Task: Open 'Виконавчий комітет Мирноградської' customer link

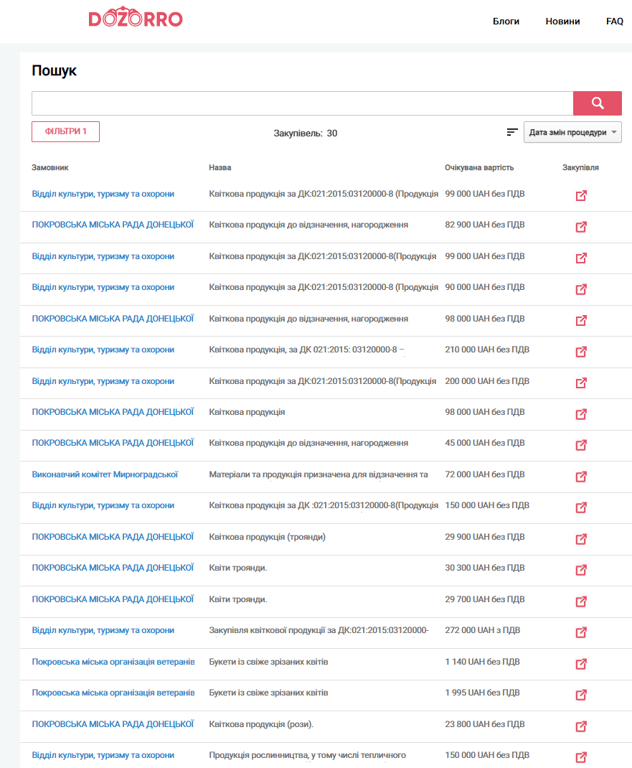Action: click(x=105, y=474)
